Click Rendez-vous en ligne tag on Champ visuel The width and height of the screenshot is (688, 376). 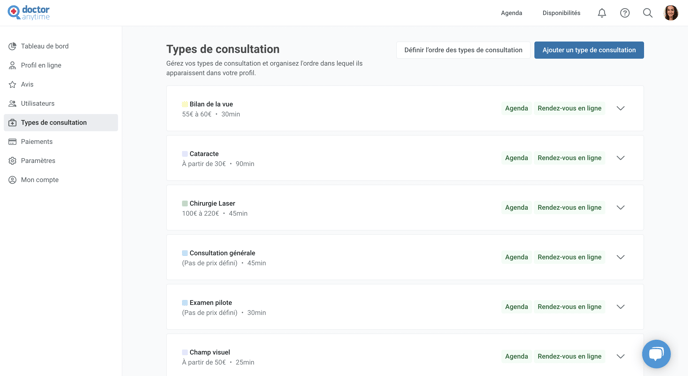(570, 356)
